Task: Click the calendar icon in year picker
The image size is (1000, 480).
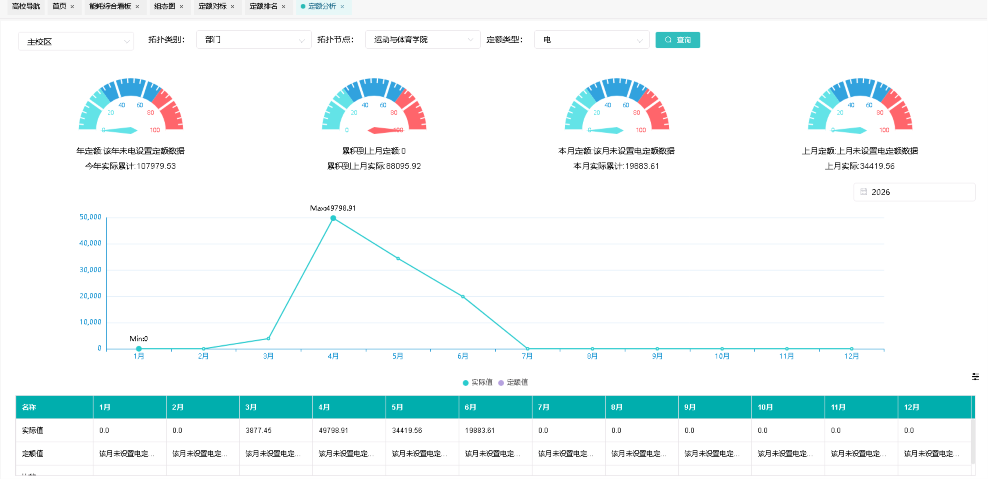Action: pyautogui.click(x=864, y=192)
